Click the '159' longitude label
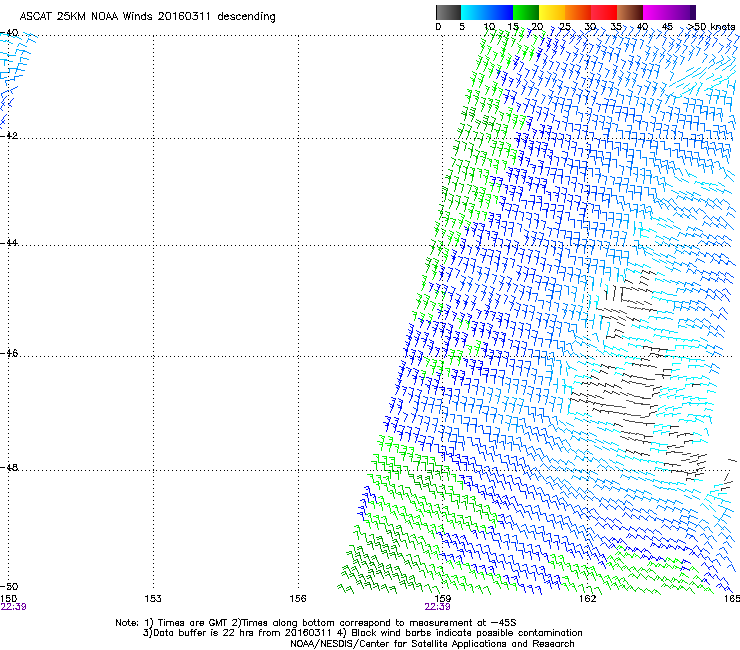 [442, 599]
